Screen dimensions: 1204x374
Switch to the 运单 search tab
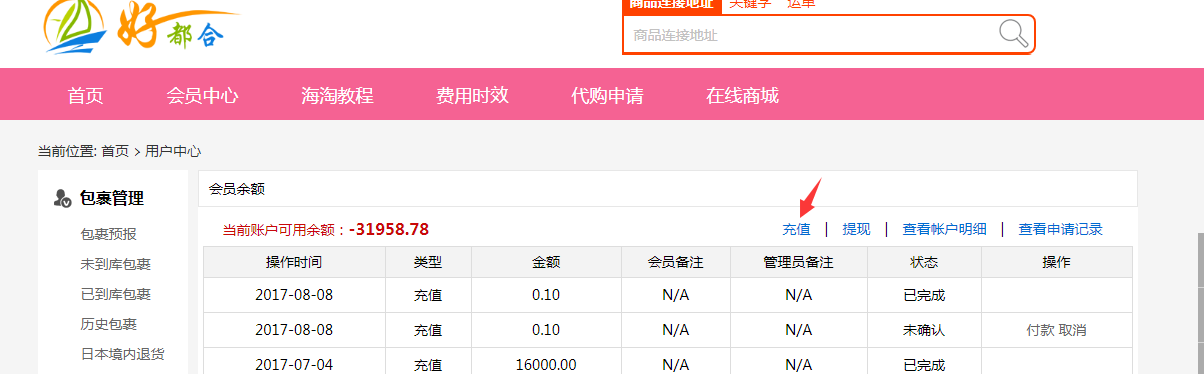[801, 4]
